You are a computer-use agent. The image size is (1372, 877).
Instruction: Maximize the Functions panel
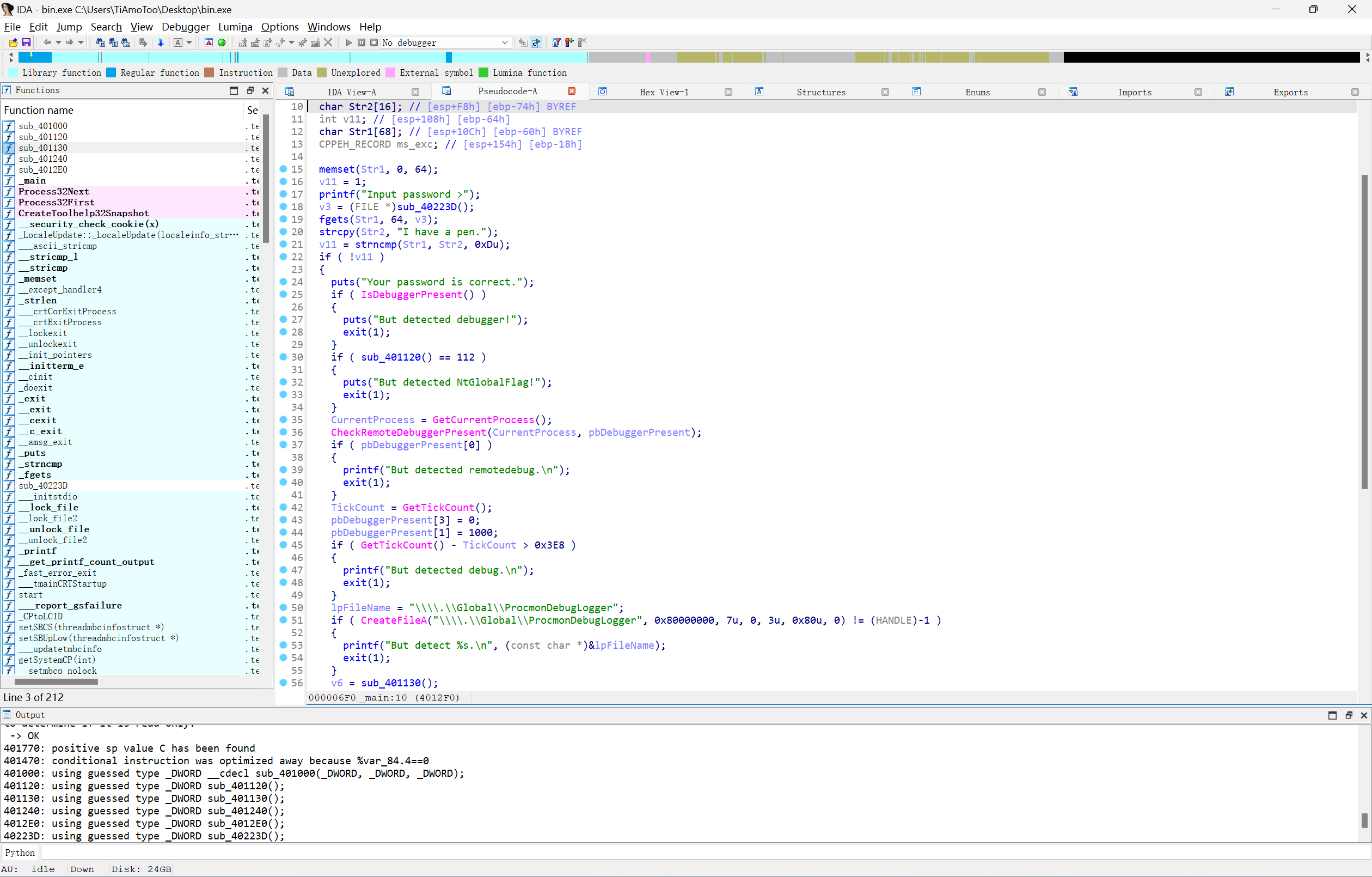click(x=234, y=90)
